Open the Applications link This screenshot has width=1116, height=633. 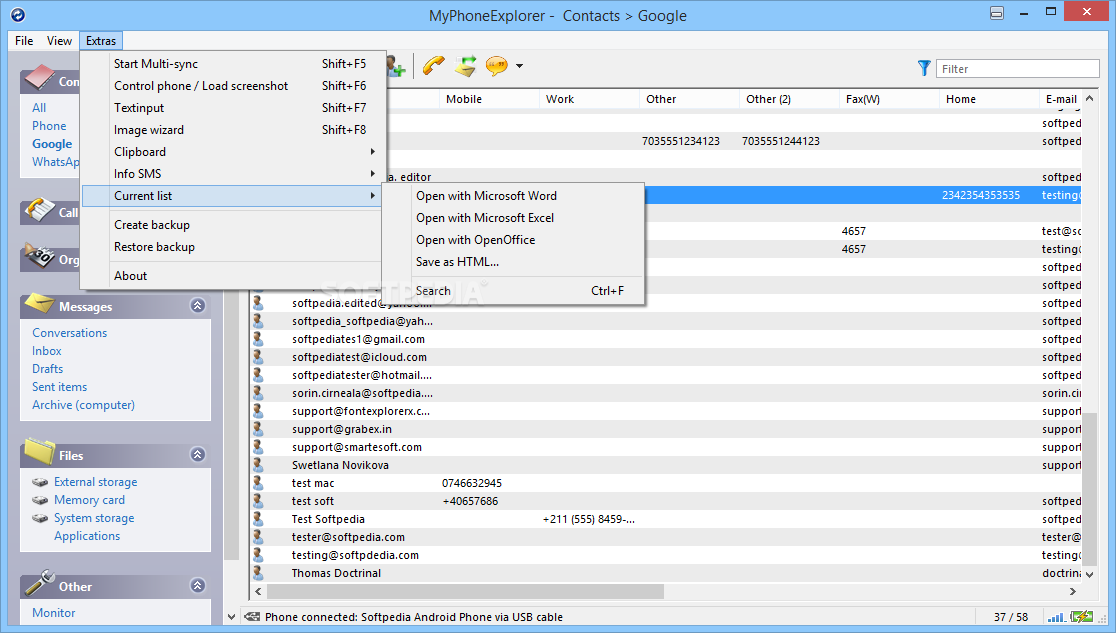pos(87,535)
